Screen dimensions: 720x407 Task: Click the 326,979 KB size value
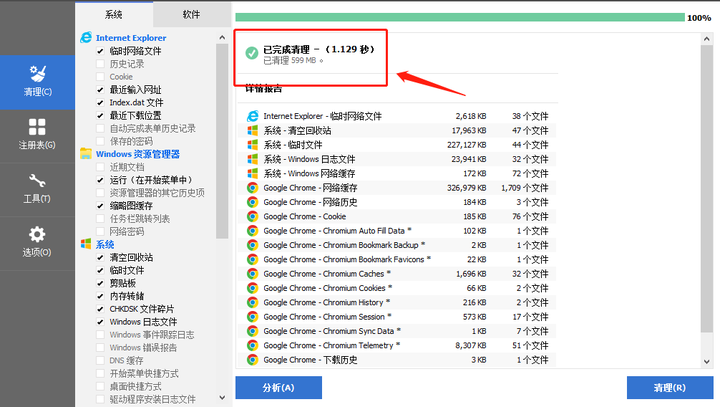coord(467,188)
